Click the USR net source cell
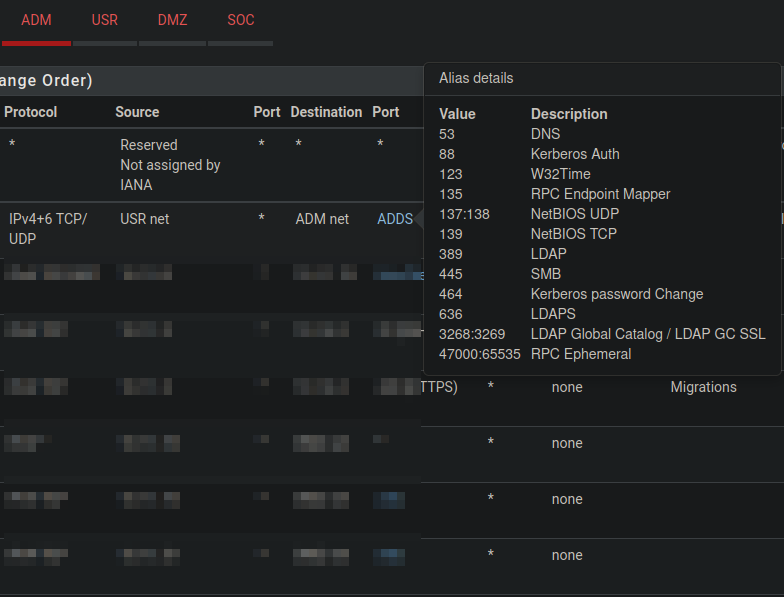The image size is (784, 597). coord(145,219)
